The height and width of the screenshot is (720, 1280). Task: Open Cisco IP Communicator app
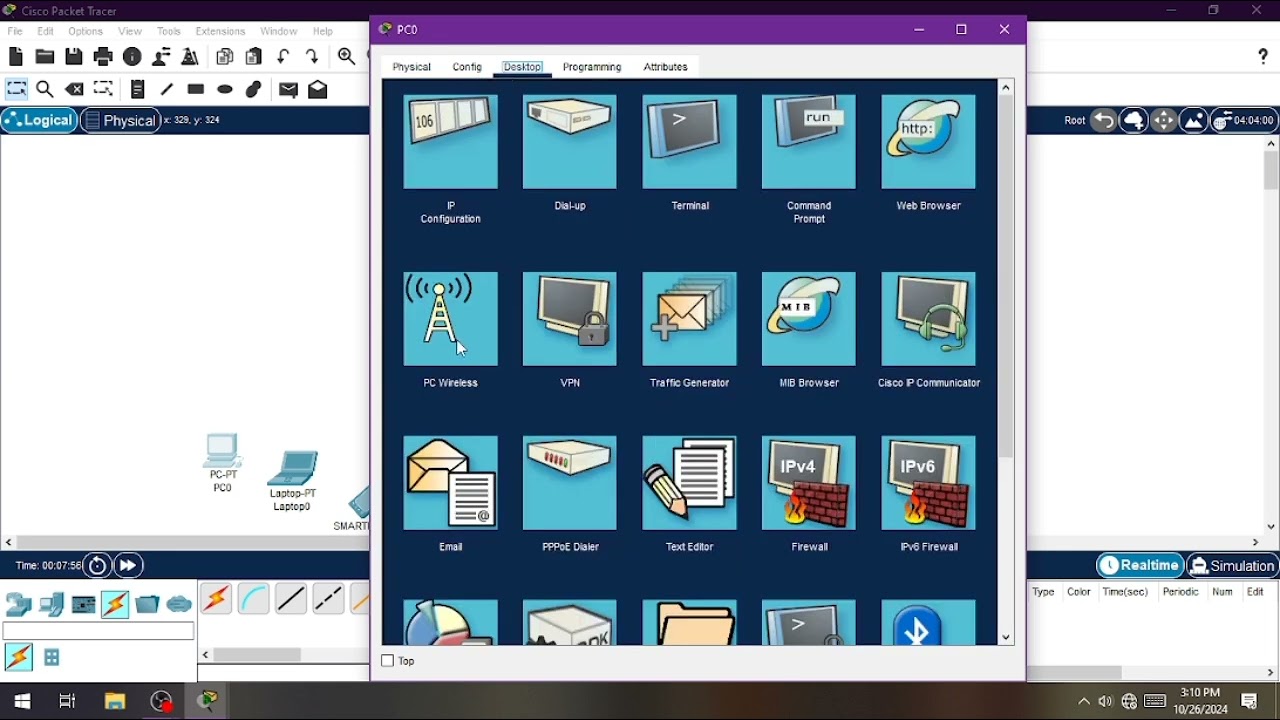(928, 319)
